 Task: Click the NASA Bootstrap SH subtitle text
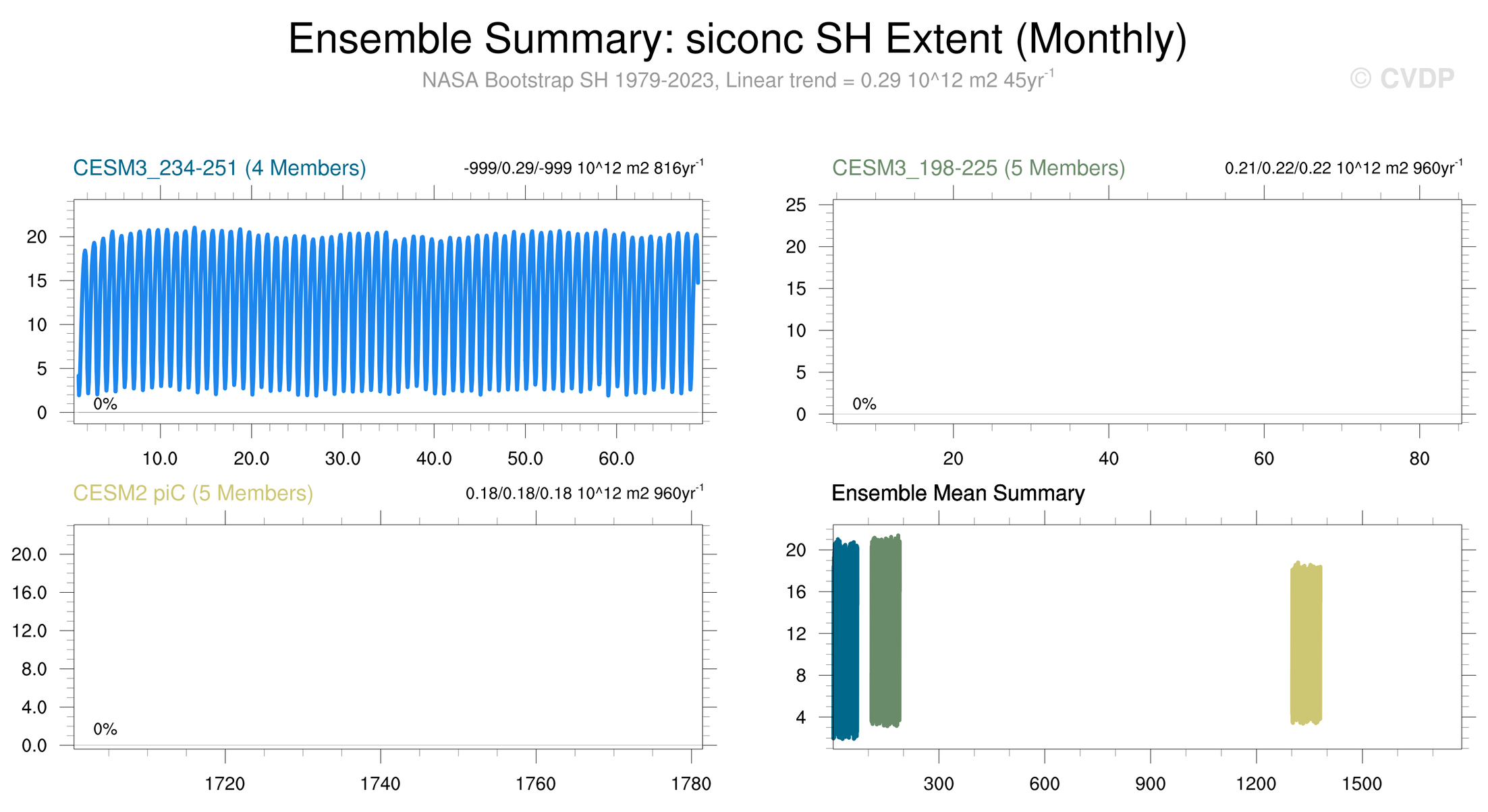[737, 80]
